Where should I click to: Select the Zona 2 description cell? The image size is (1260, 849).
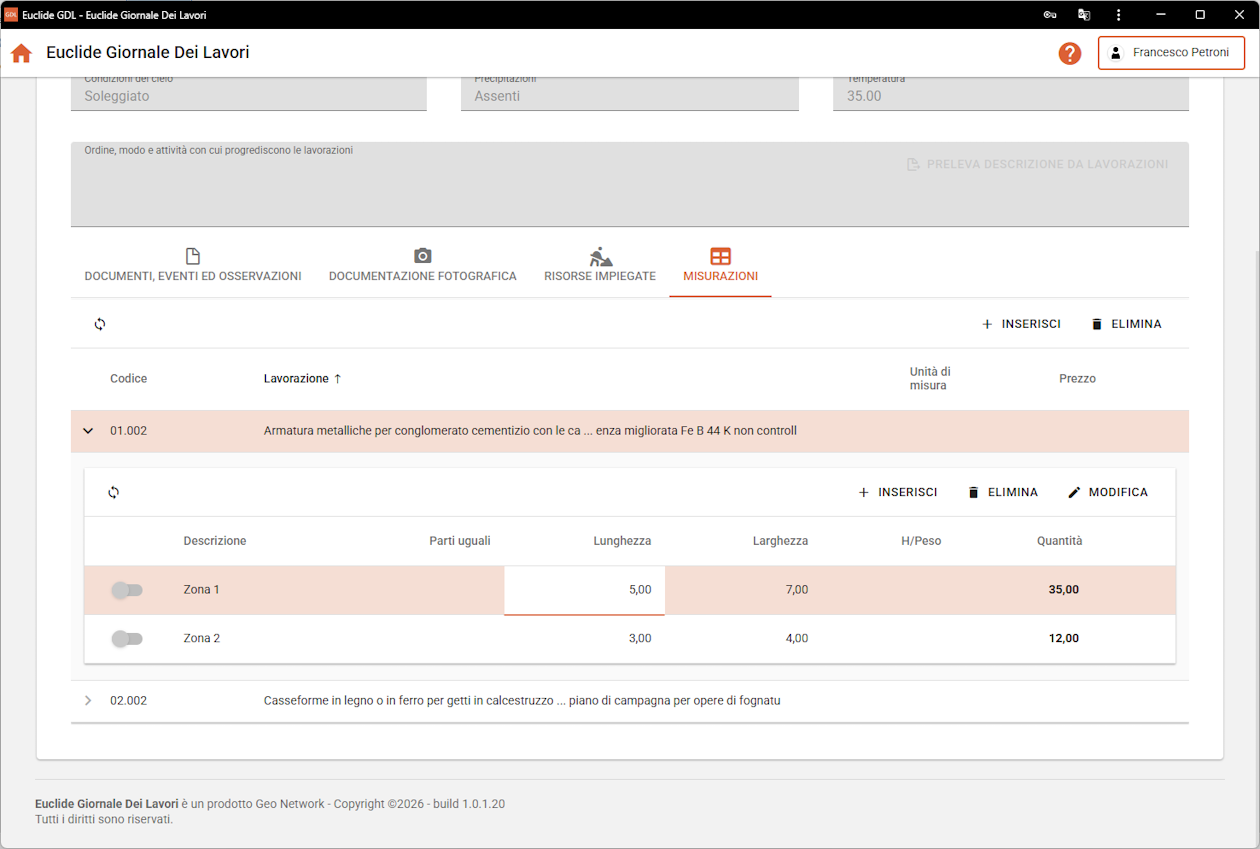(x=201, y=638)
